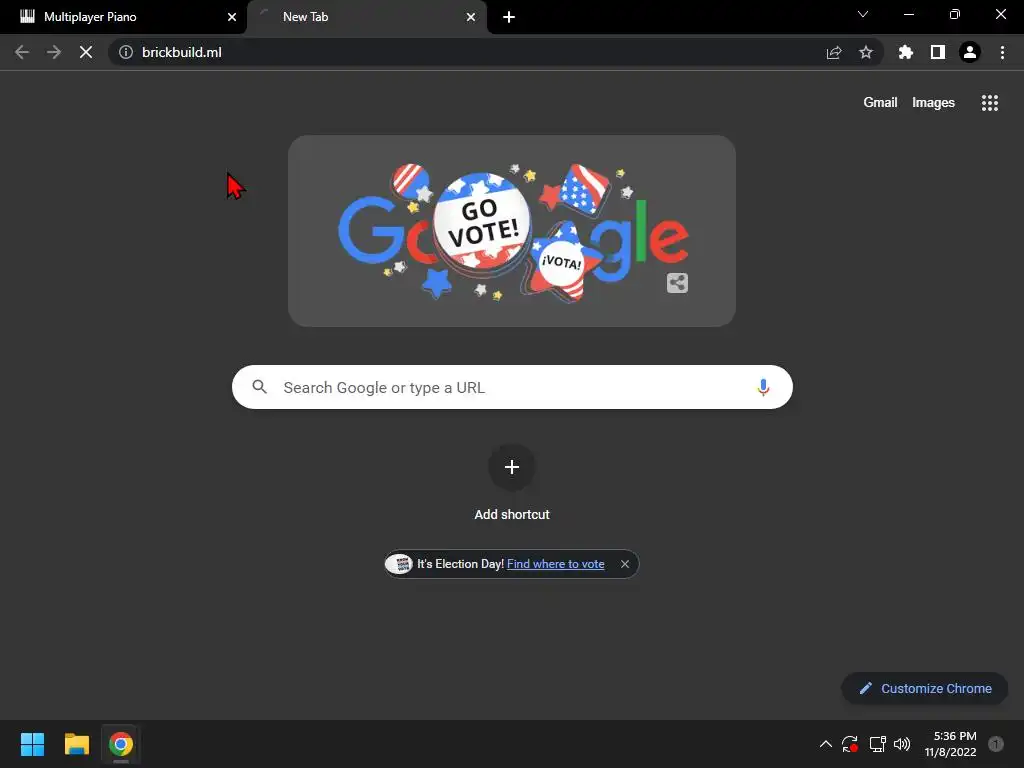
Task: Open network settings from tray
Action: point(877,744)
